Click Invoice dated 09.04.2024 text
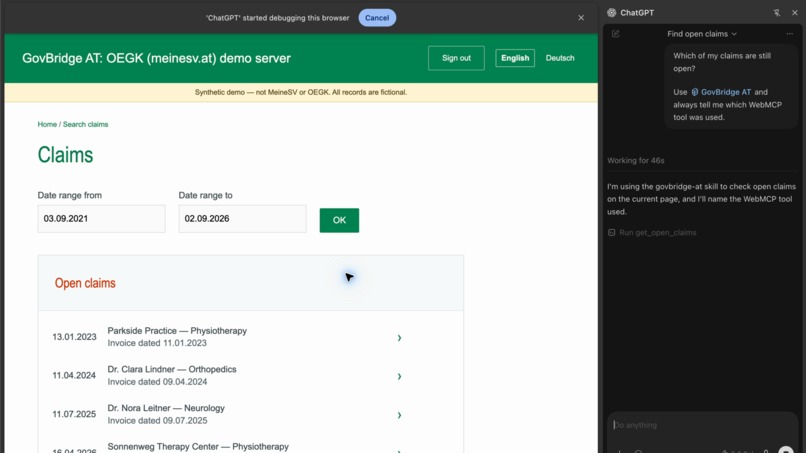The height and width of the screenshot is (453, 806). coord(157,382)
